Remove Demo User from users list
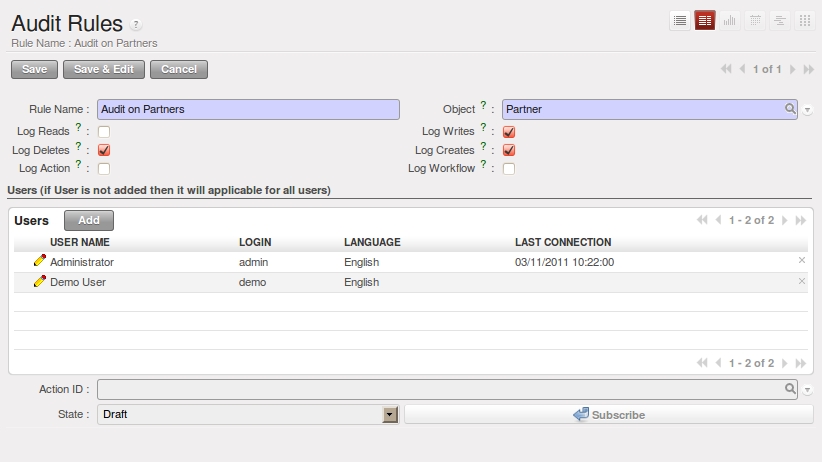The image size is (822, 462). (x=802, y=281)
